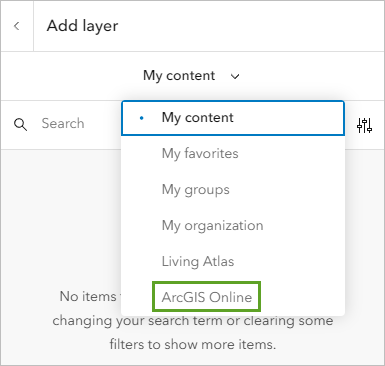The height and width of the screenshot is (366, 385).
Task: Choose Living Atlas as content source
Action: [233, 261]
